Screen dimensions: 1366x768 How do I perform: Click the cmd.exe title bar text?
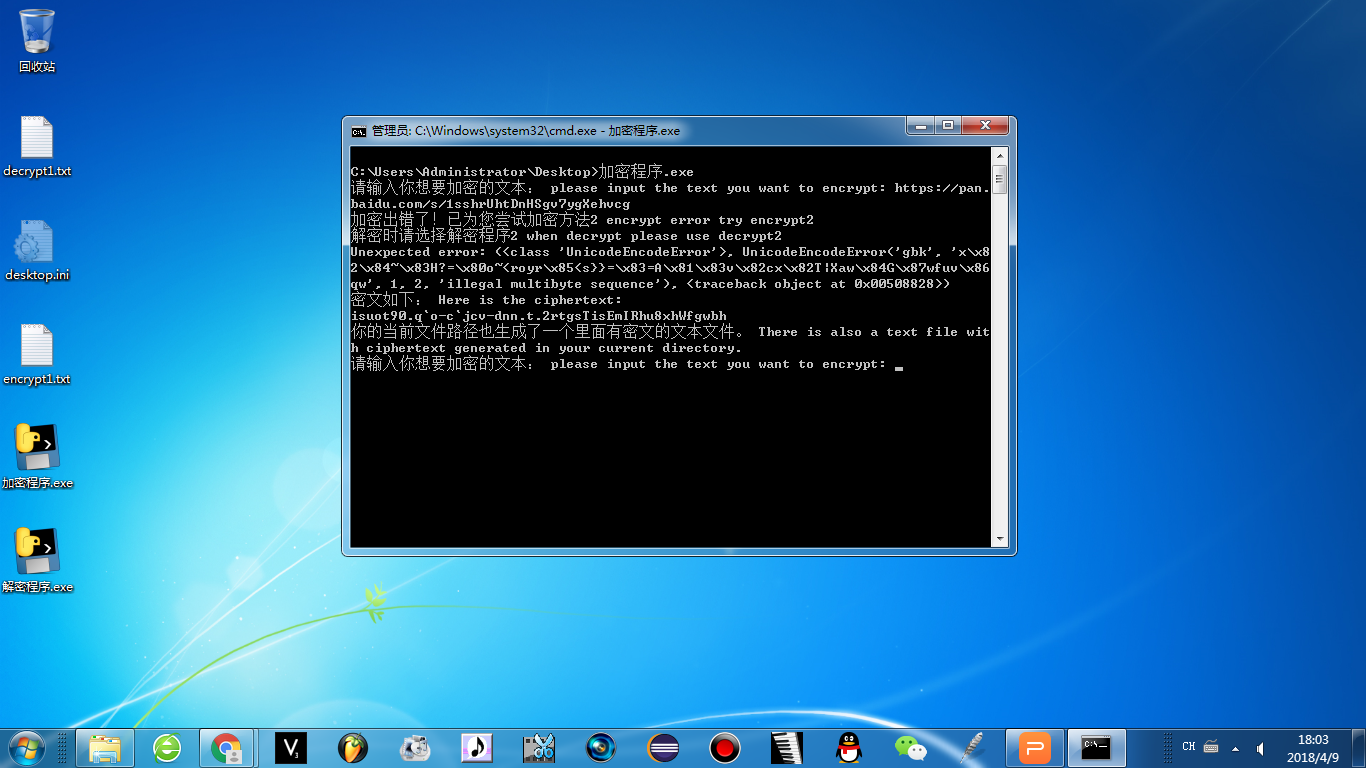pos(526,130)
